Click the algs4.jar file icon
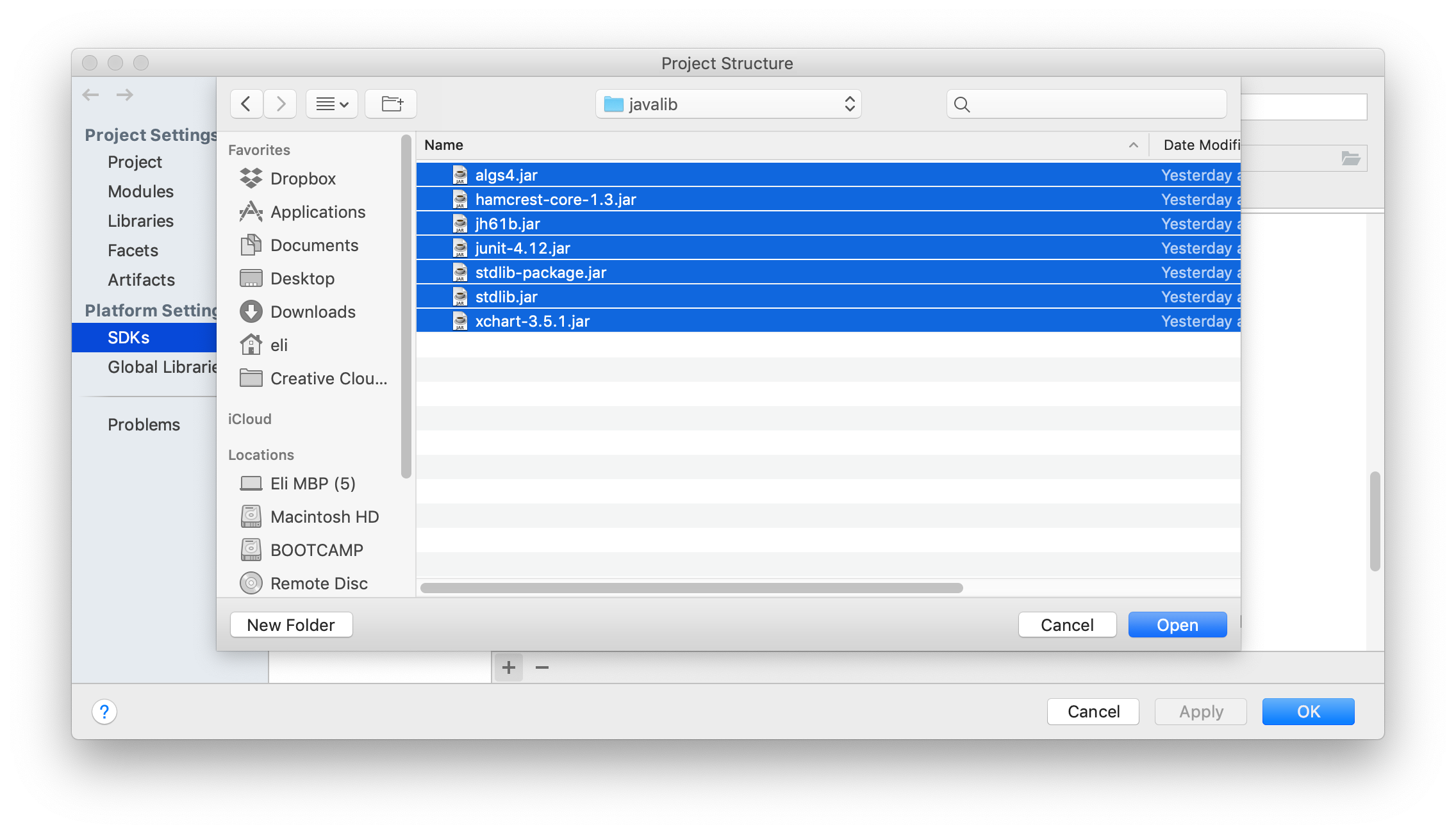 pyautogui.click(x=460, y=175)
